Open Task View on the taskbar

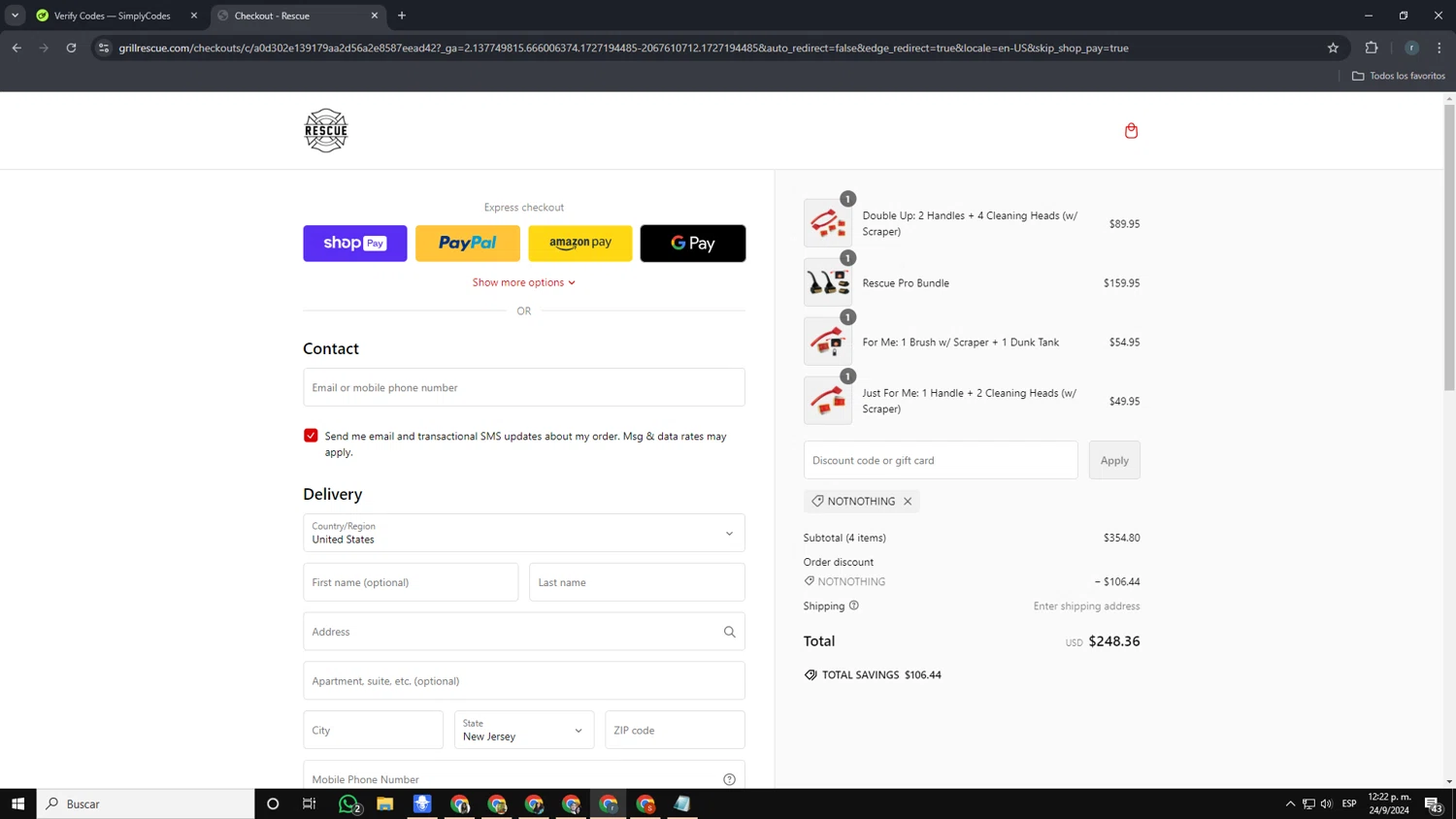(310, 803)
